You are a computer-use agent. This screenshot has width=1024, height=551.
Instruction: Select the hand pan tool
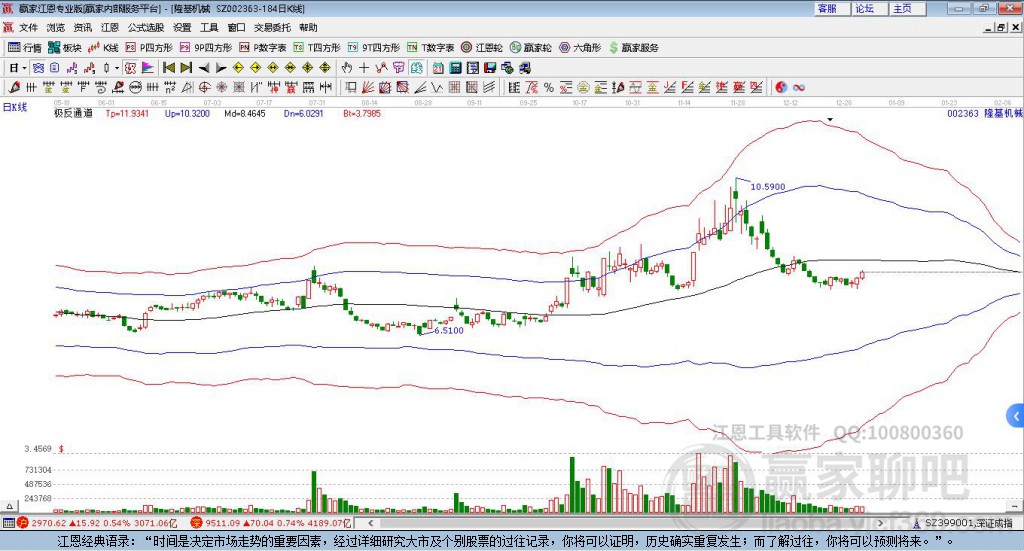pos(346,68)
